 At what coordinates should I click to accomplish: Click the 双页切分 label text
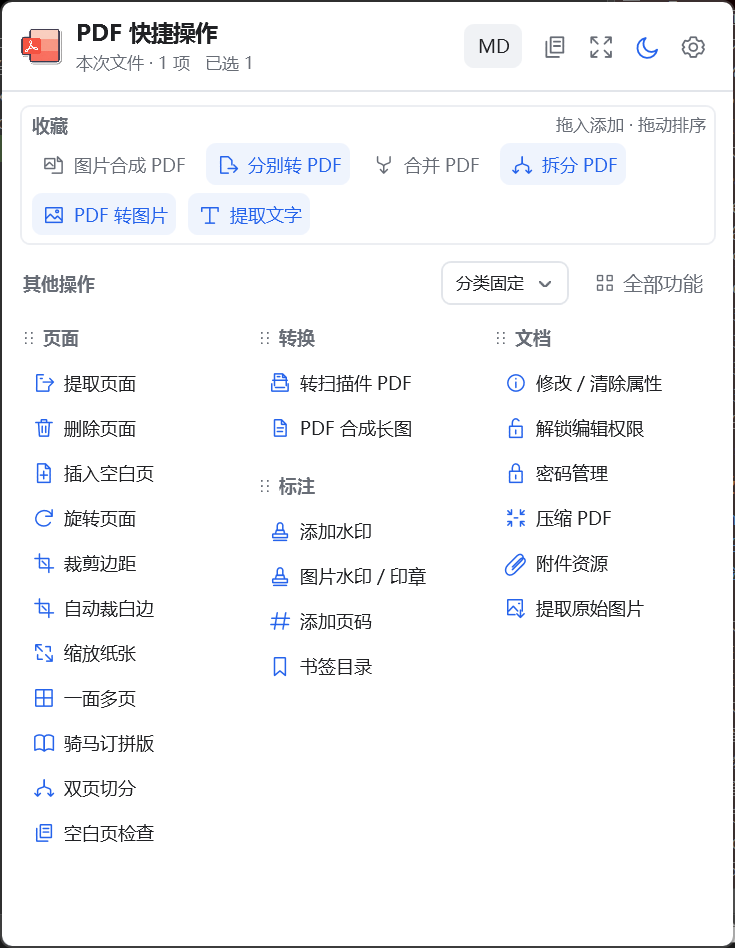tap(100, 789)
